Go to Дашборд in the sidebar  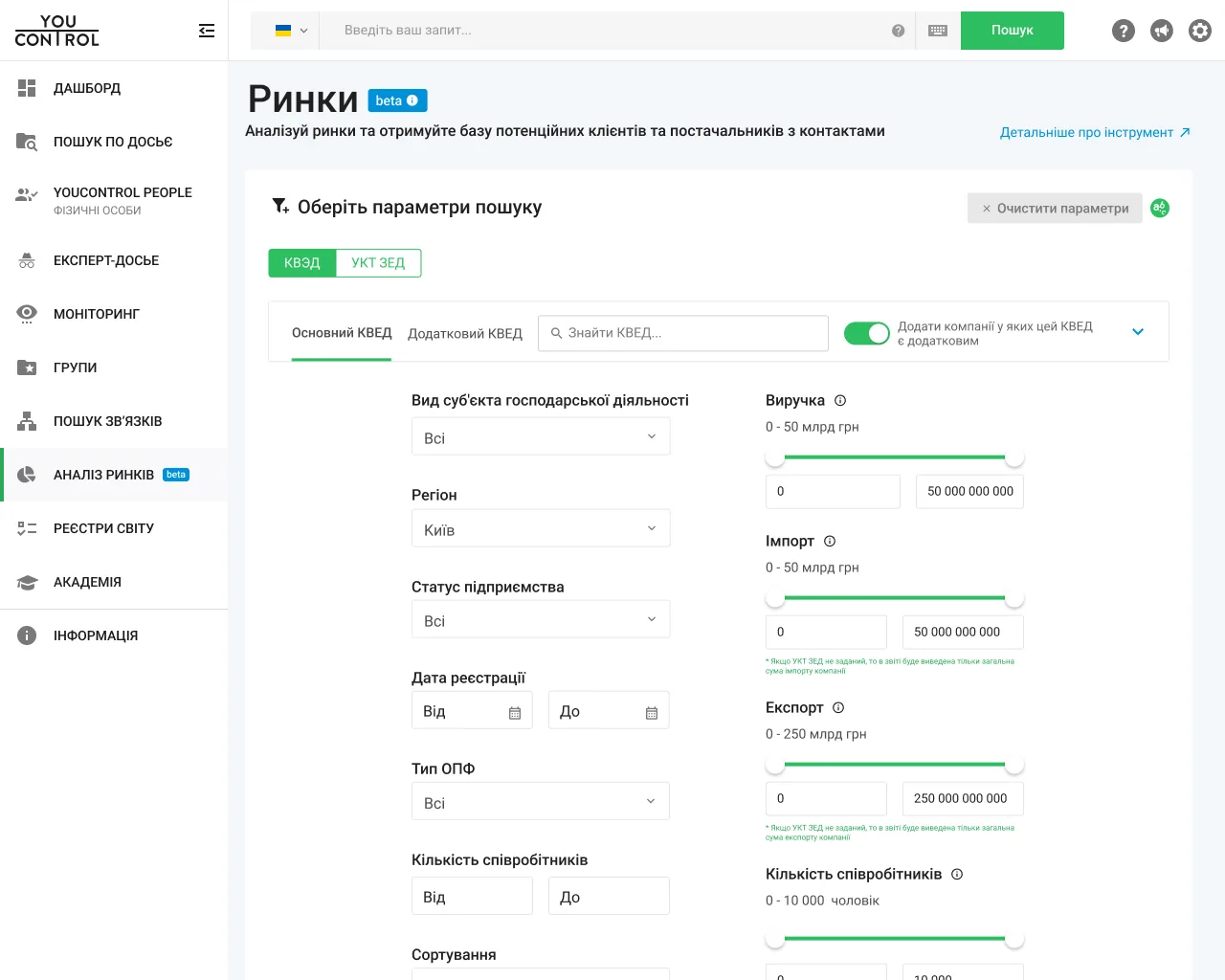114,88
